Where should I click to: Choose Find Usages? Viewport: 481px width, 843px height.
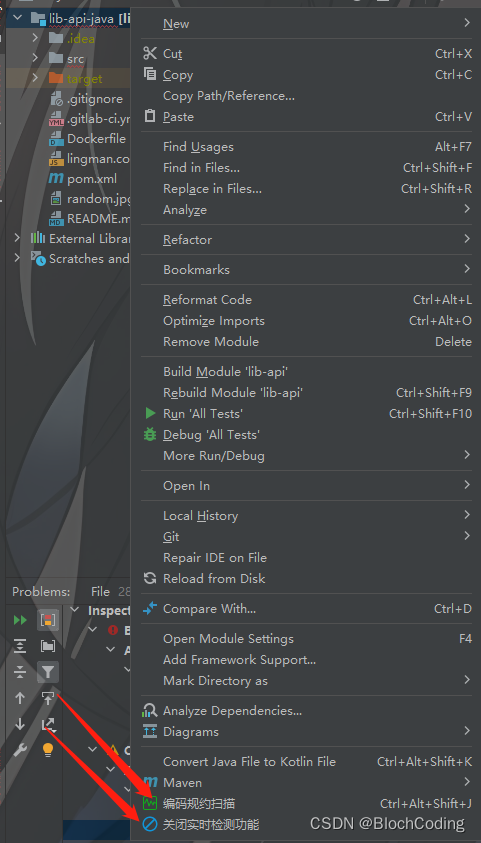(x=306, y=146)
